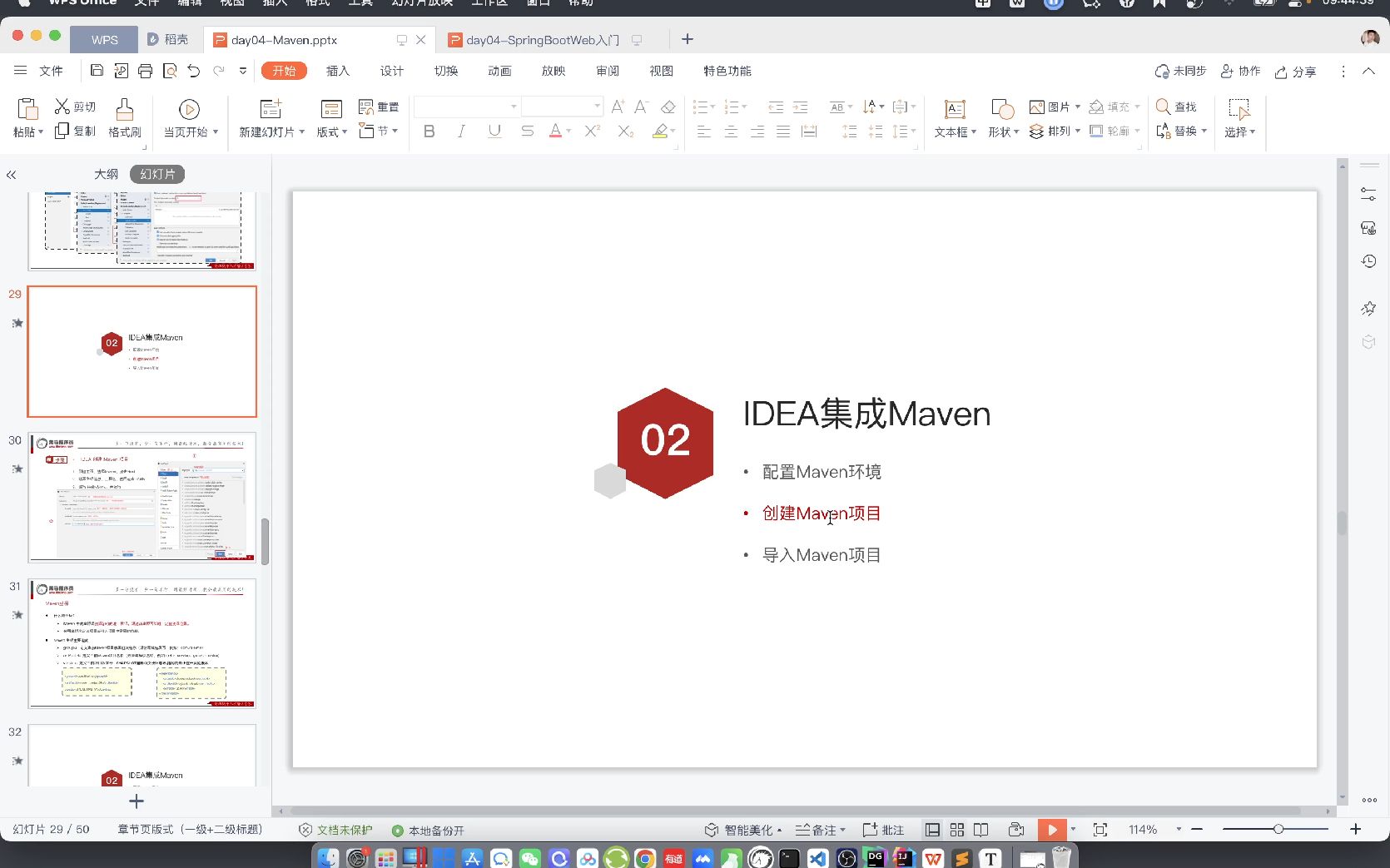The height and width of the screenshot is (868, 1390).
Task: Select slide 30 thumbnail
Action: click(142, 497)
